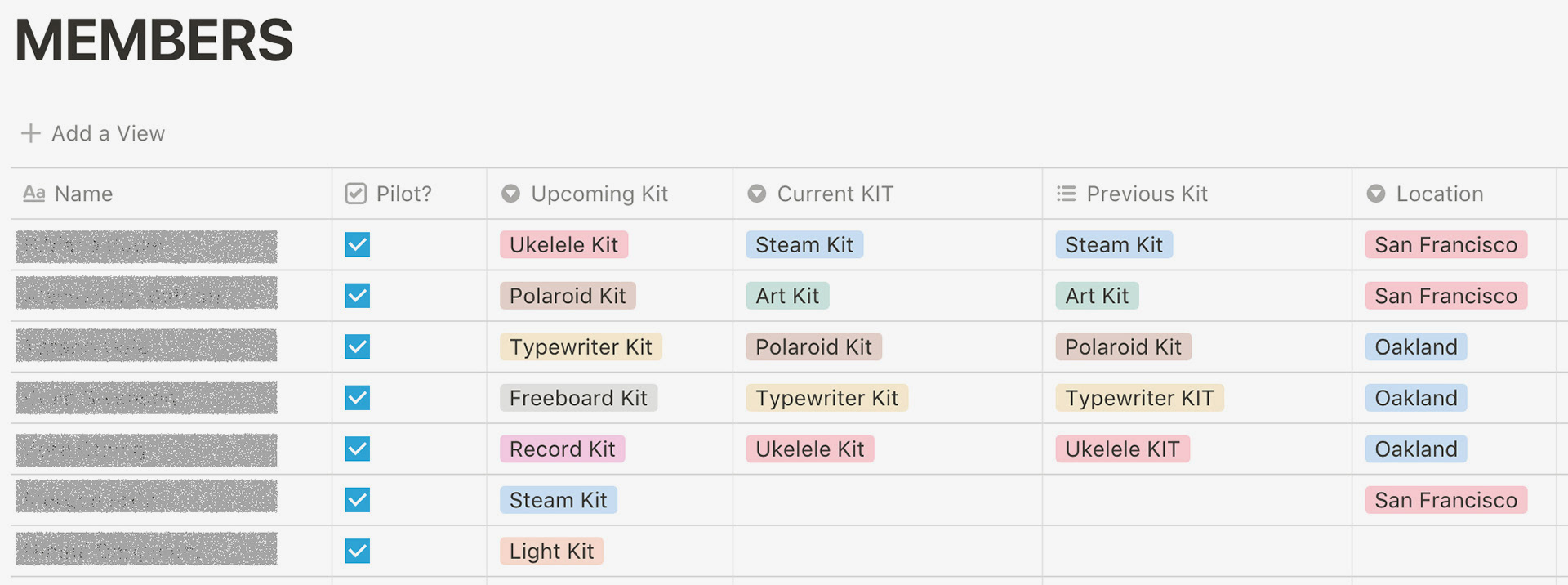
Task: Toggle Pilot checkbox in the Light Kit row
Action: click(x=357, y=551)
